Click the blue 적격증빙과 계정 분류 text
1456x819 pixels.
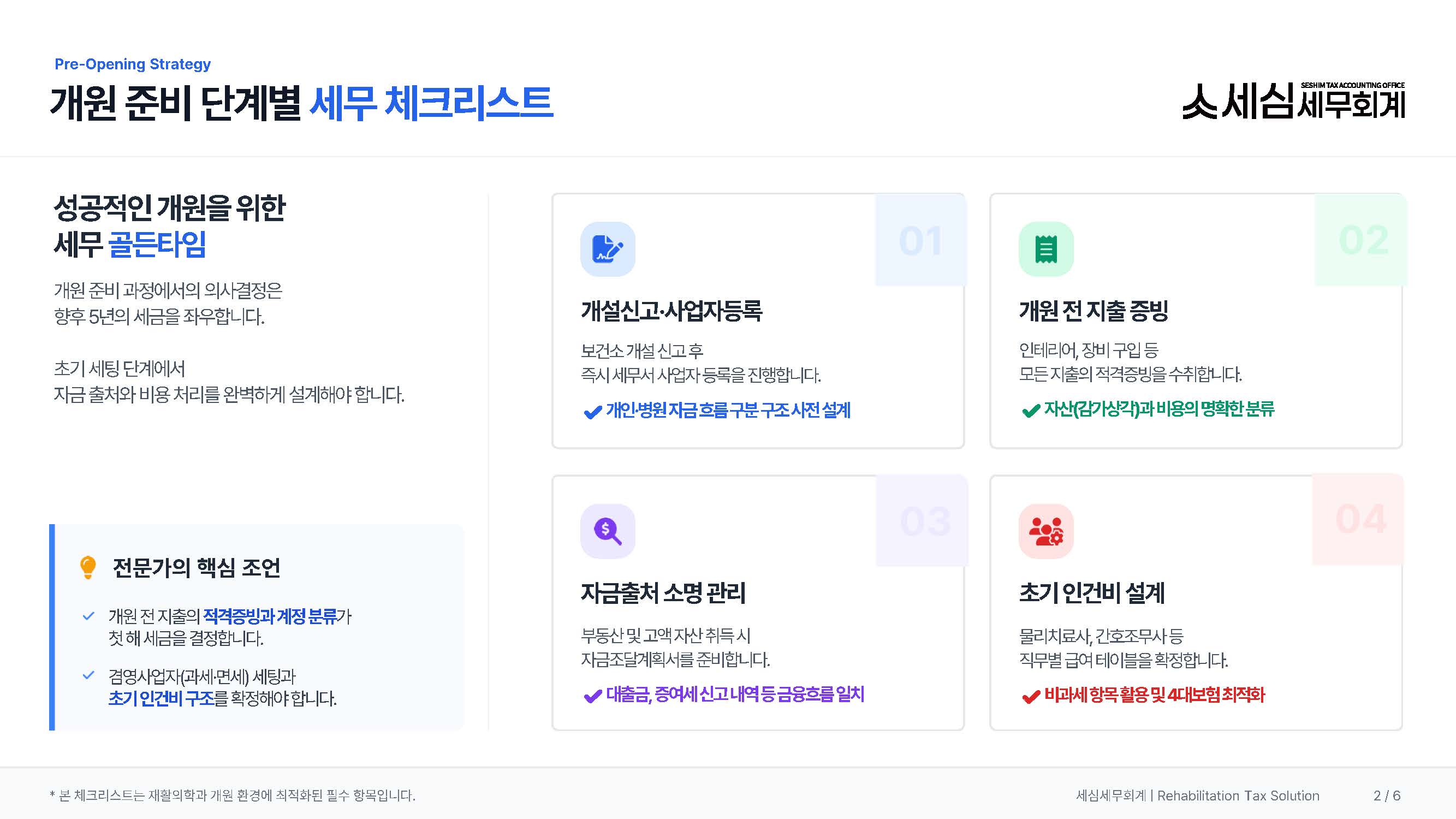270,616
